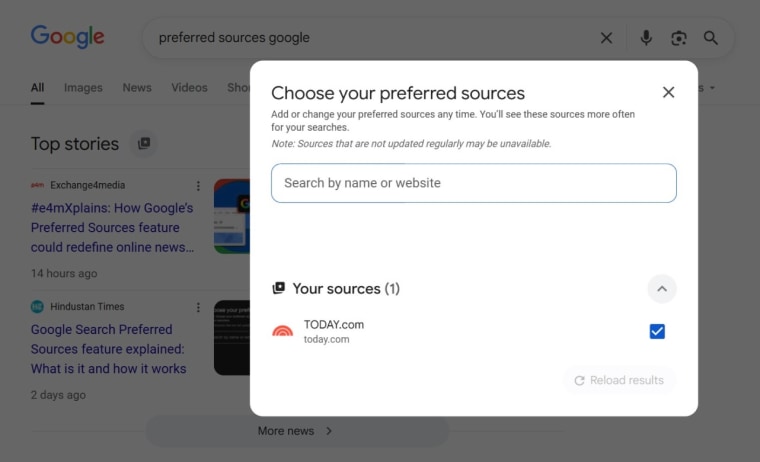Open Exchange4media story options menu
760x462 pixels.
coord(198,186)
